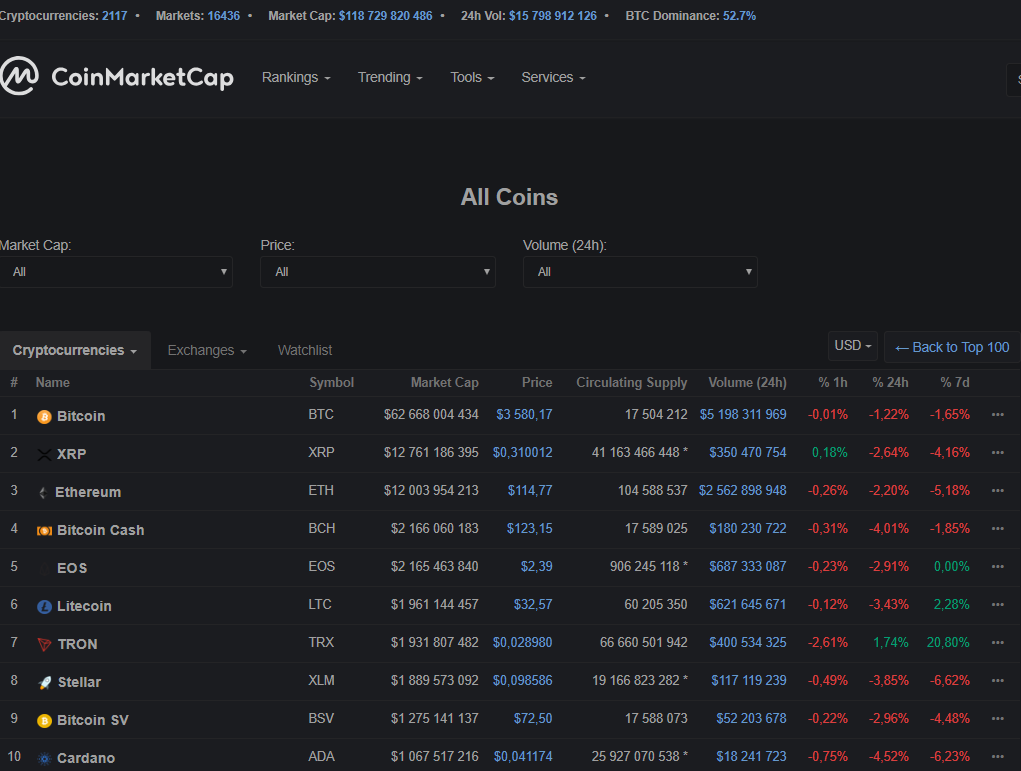Open the Market Cap filter dropdown
The width and height of the screenshot is (1021, 771).
116,271
